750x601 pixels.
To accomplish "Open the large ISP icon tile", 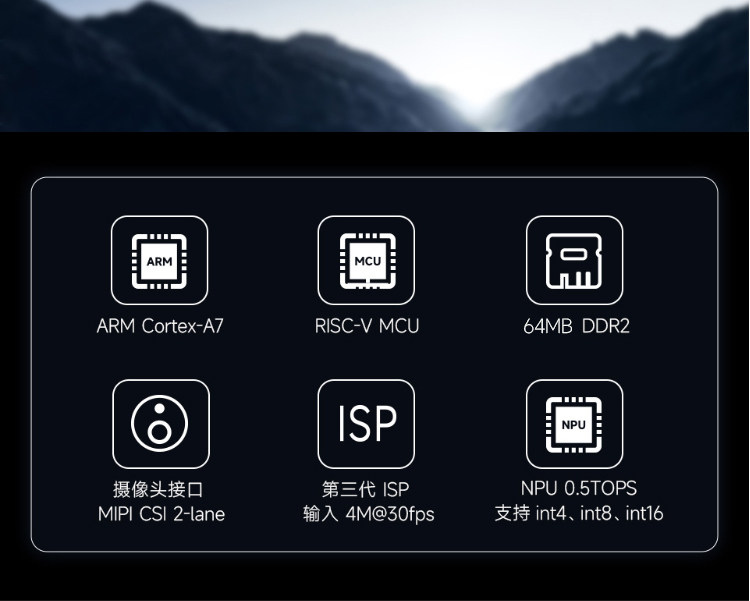I will 366,424.
